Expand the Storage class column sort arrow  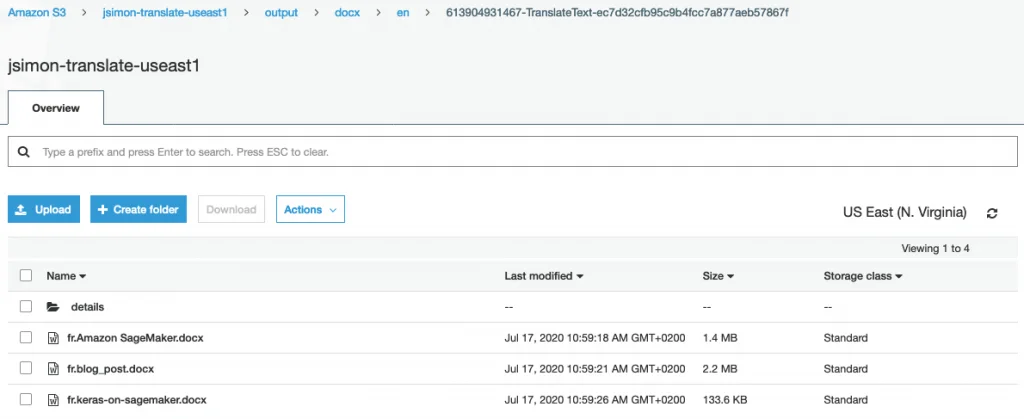coord(899,277)
